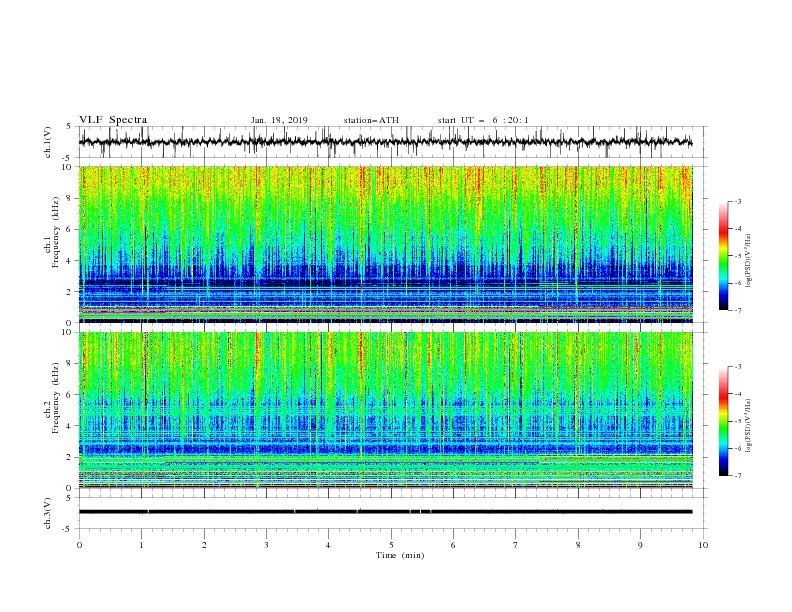This screenshot has width=792, height=612.
Task: Click time axis tick label "6"
Action: click(453, 545)
